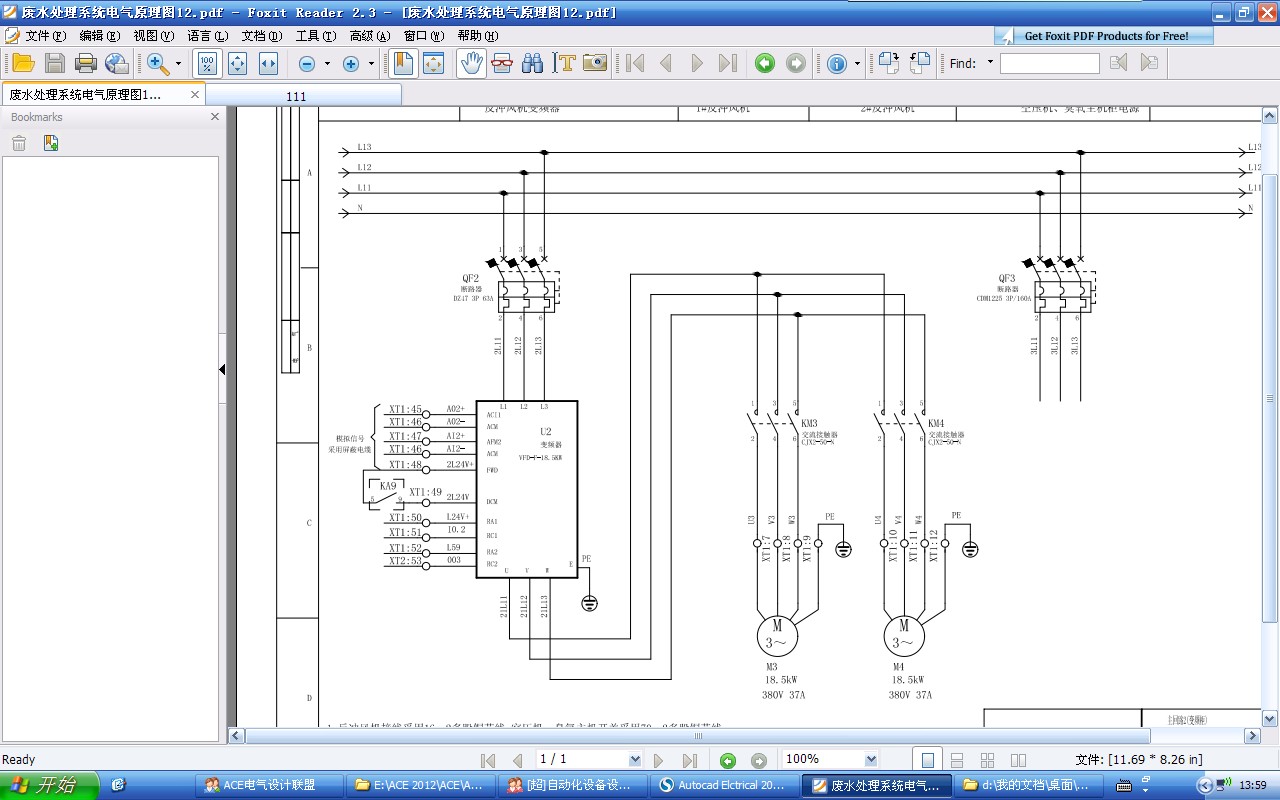
Task: Open the 工具(T) menu
Action: pyautogui.click(x=314, y=35)
